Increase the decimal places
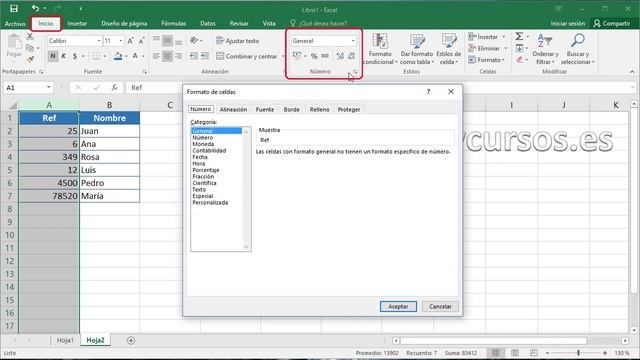The image size is (640, 360). tap(340, 56)
